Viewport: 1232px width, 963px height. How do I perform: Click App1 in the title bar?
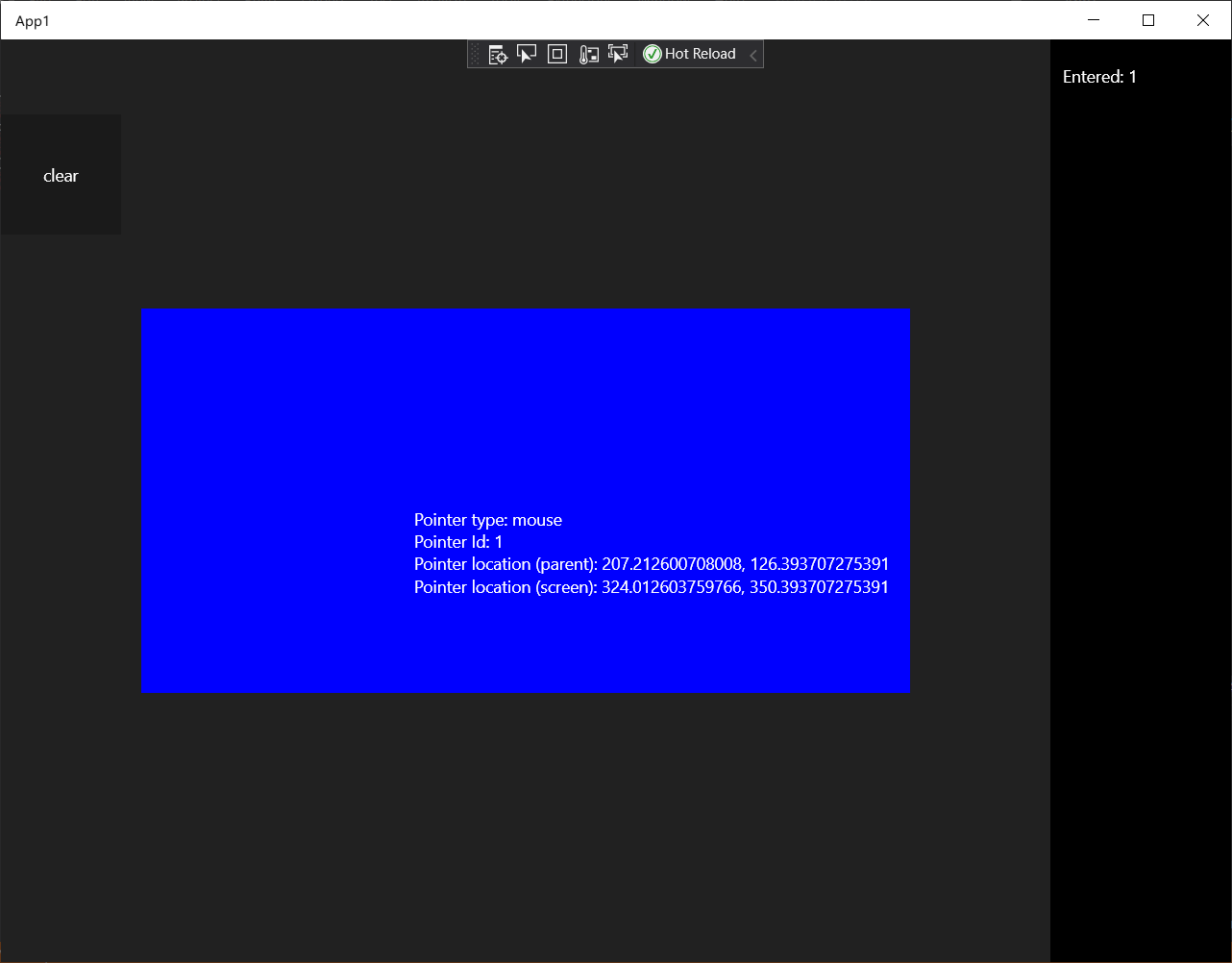[33, 20]
